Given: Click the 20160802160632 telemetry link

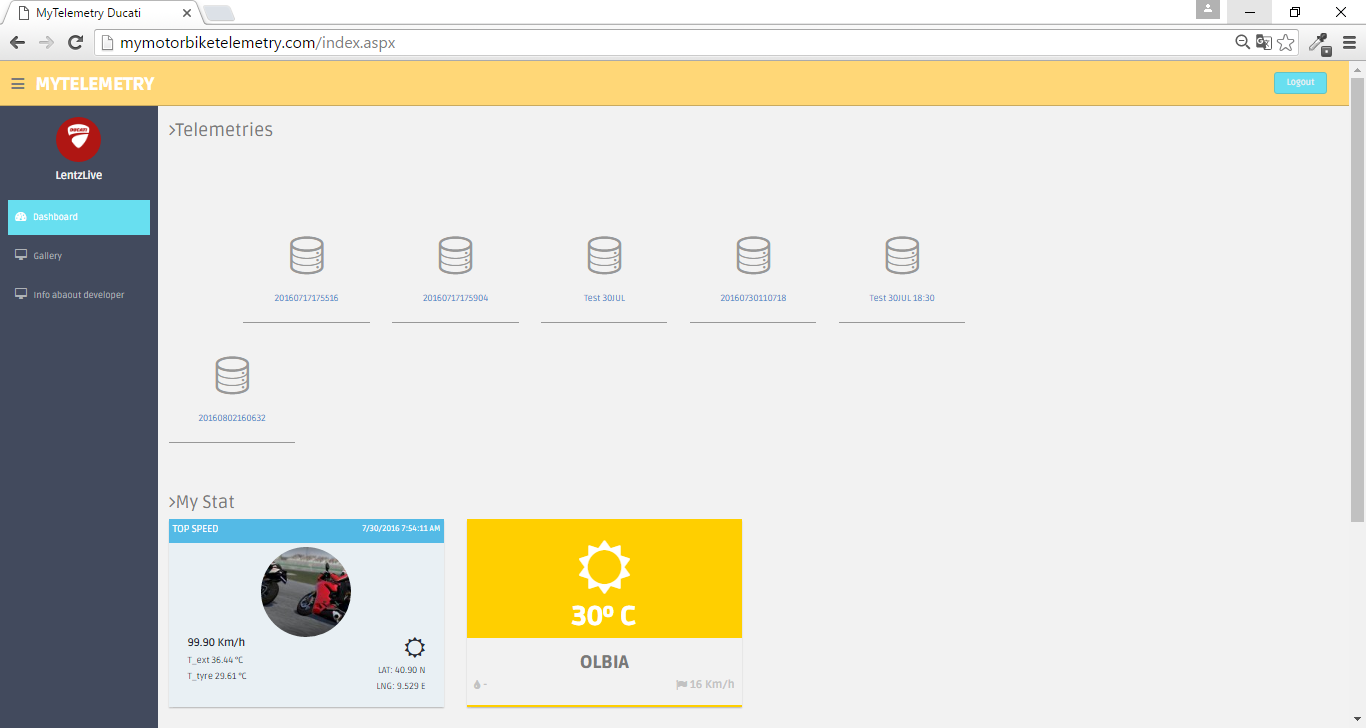Looking at the screenshot, I should click(232, 418).
